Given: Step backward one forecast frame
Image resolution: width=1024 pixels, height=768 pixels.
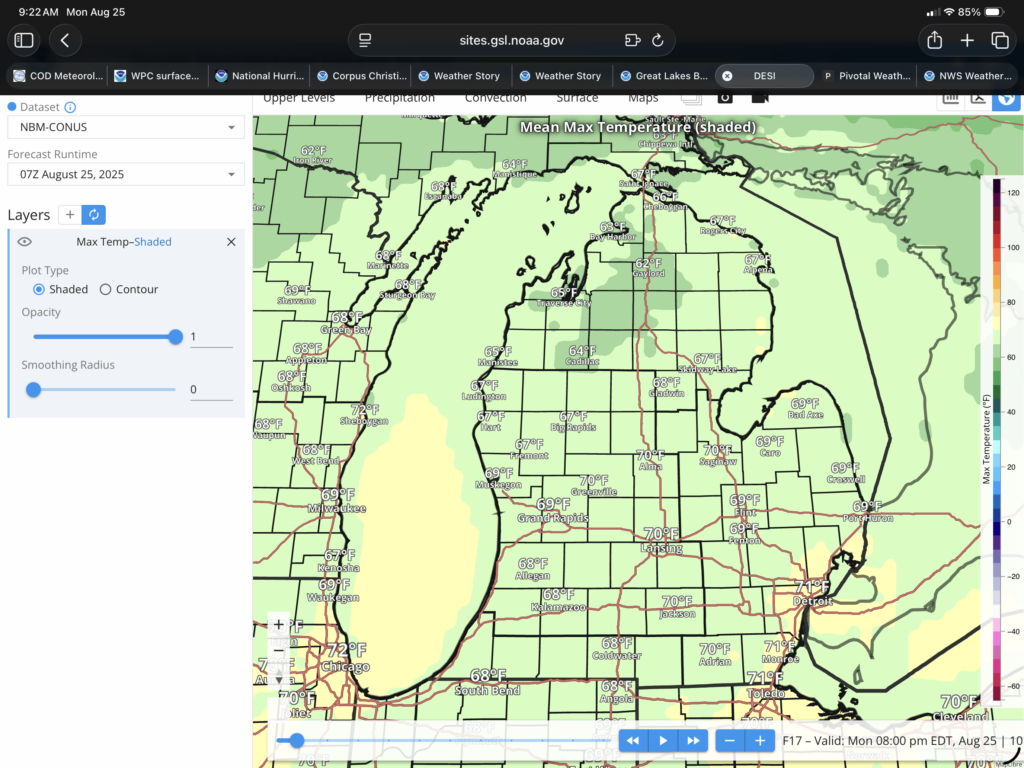Looking at the screenshot, I should (x=633, y=741).
